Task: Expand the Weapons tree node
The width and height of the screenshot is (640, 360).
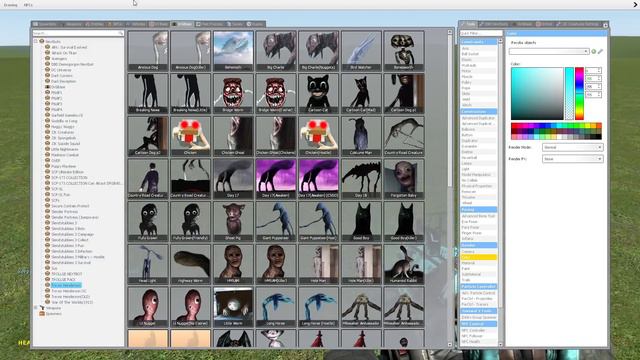Action: click(x=36, y=308)
